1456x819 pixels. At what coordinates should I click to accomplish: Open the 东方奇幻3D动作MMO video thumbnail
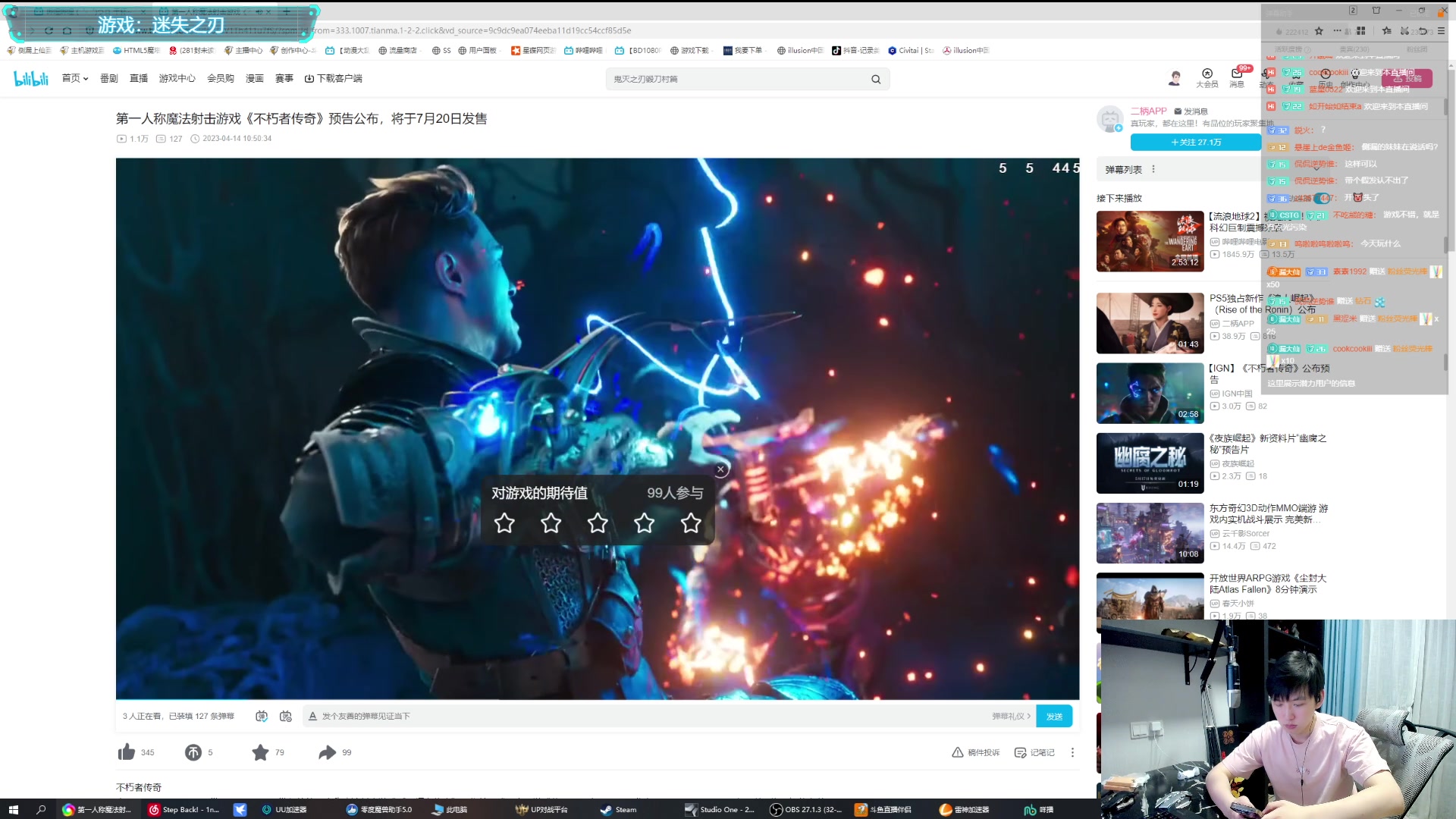coord(1150,533)
